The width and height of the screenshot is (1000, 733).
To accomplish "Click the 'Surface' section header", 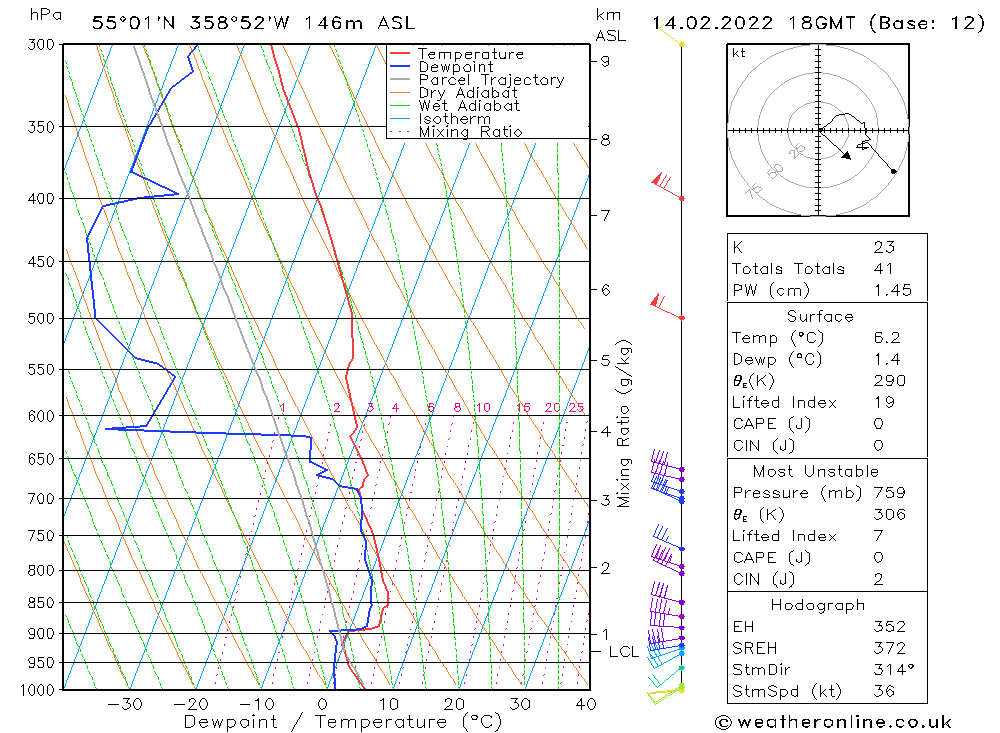I will pos(820,316).
